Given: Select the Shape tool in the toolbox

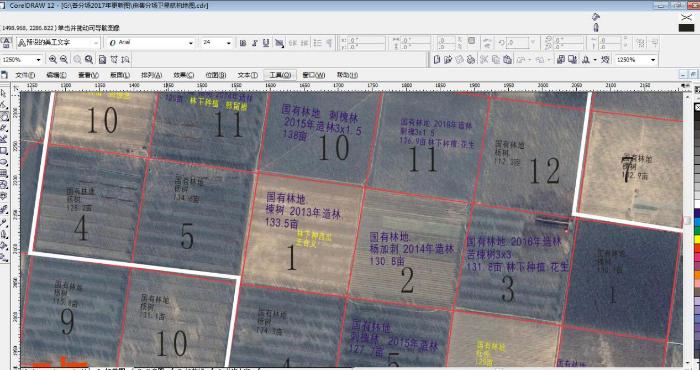Looking at the screenshot, I should click(x=4, y=105).
